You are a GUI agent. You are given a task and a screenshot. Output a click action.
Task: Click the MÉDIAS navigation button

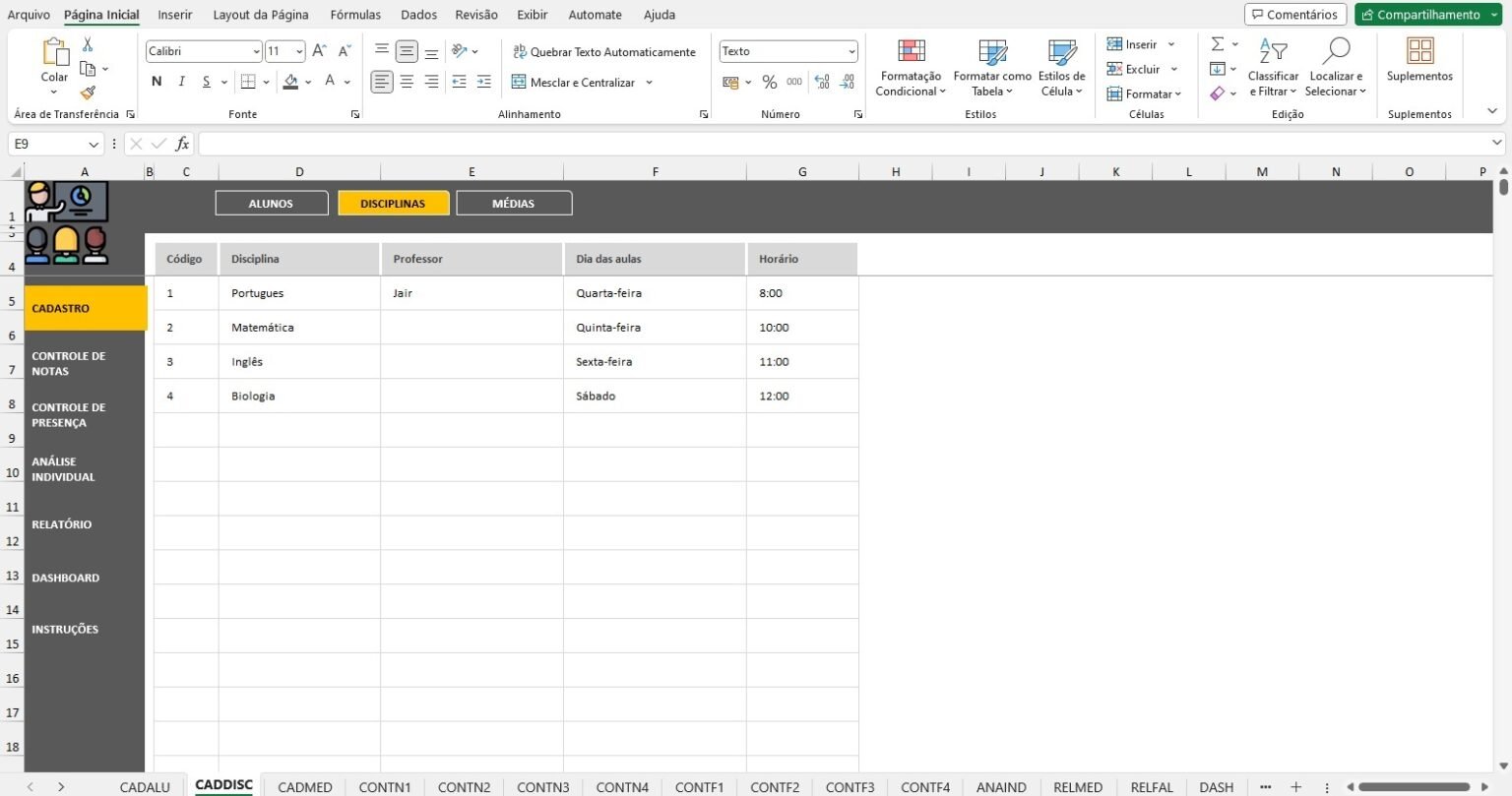[x=514, y=204]
